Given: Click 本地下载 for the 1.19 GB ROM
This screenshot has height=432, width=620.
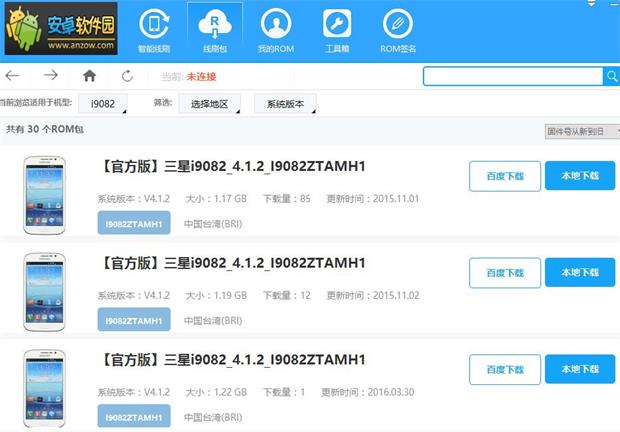Looking at the screenshot, I should tap(580, 272).
